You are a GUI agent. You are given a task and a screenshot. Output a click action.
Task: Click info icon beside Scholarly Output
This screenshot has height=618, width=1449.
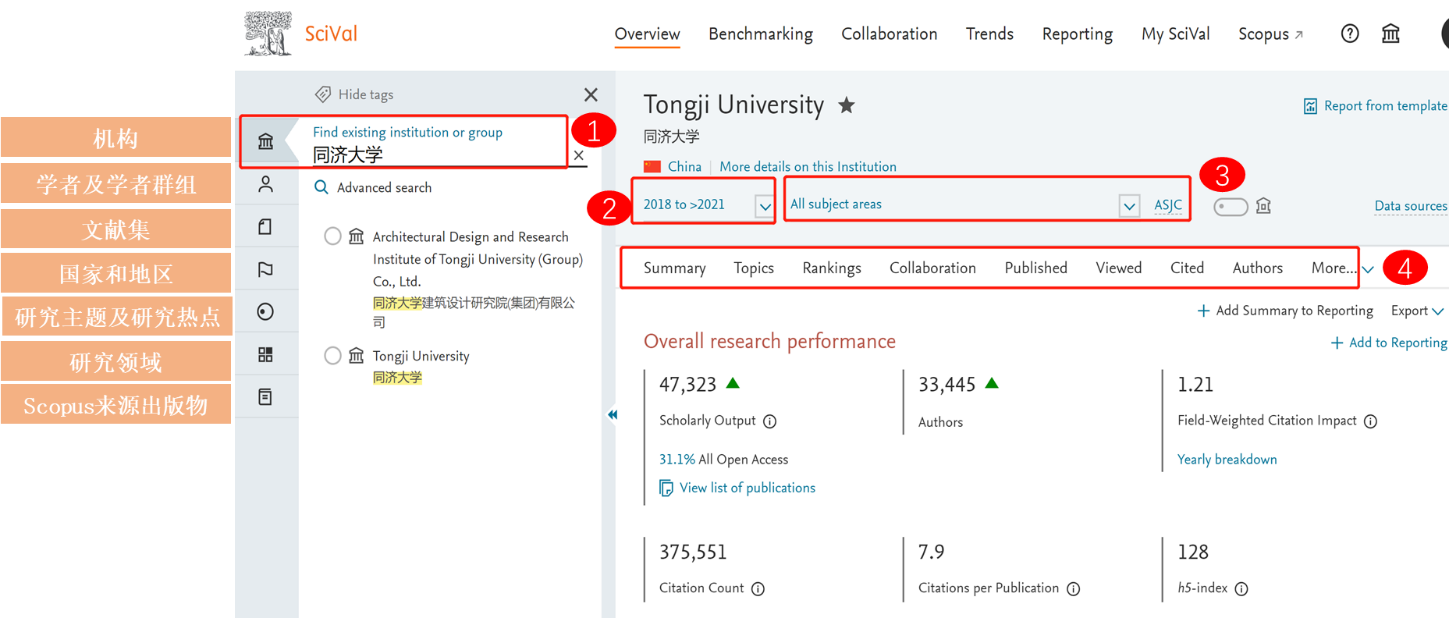[770, 421]
